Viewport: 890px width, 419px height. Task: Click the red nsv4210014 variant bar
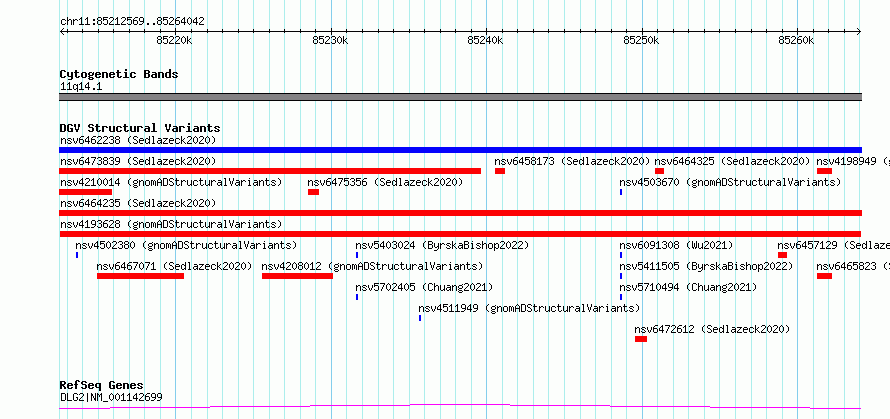86,192
